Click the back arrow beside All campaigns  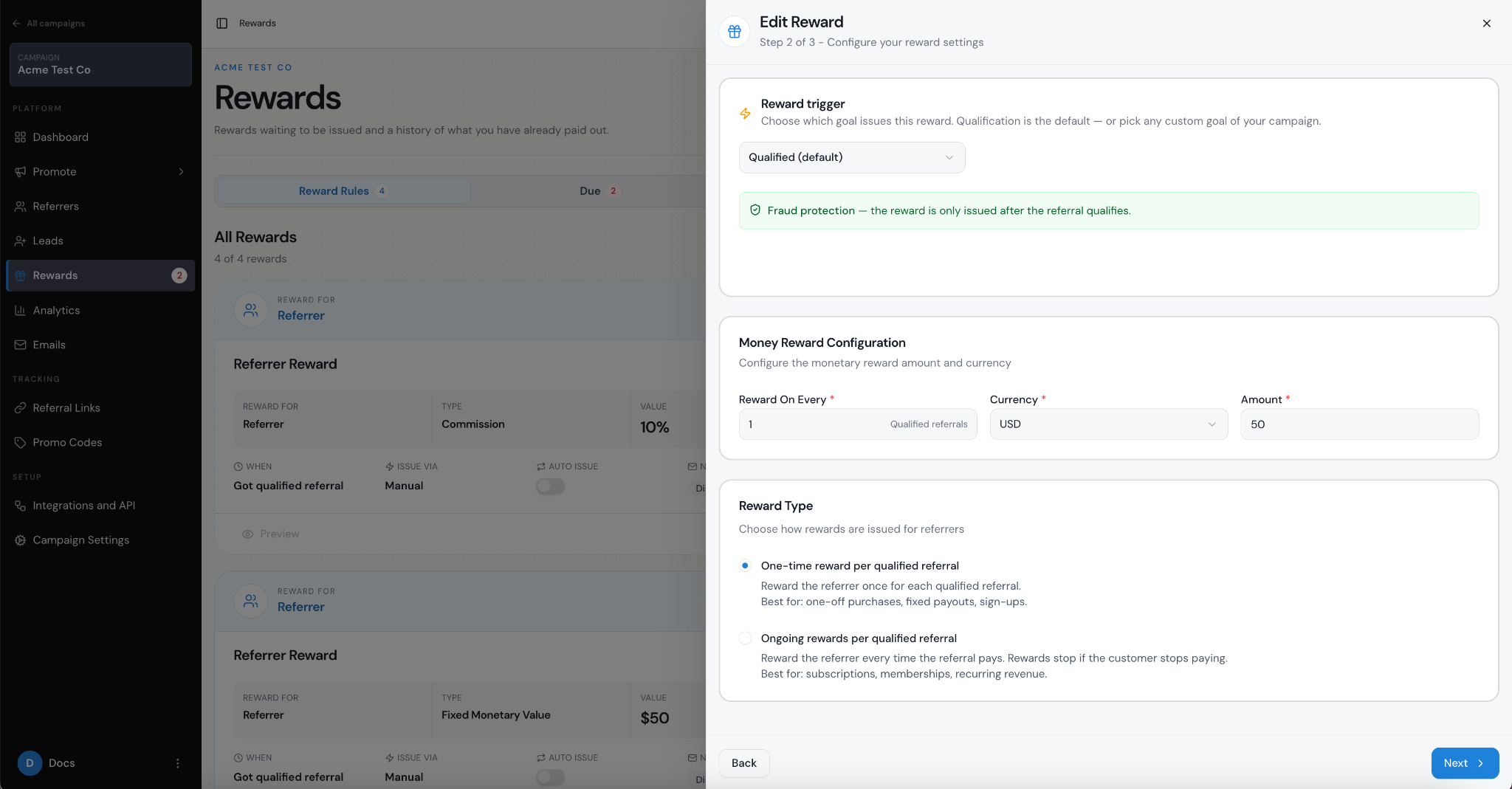click(x=16, y=24)
